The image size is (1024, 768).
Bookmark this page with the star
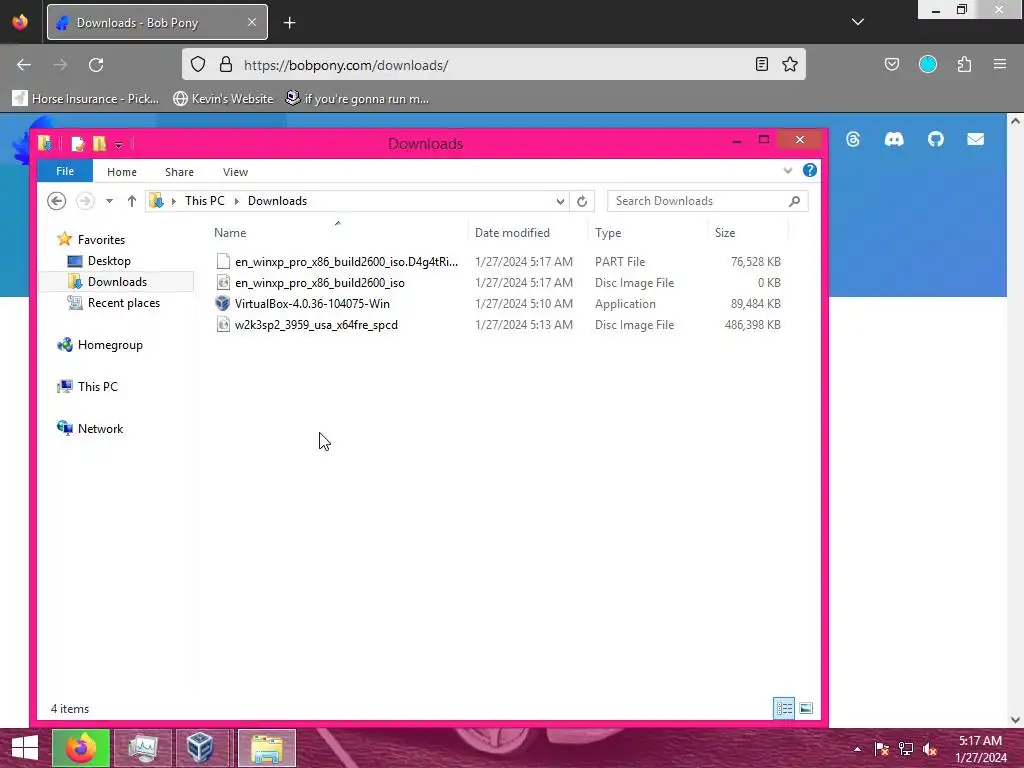pos(790,64)
